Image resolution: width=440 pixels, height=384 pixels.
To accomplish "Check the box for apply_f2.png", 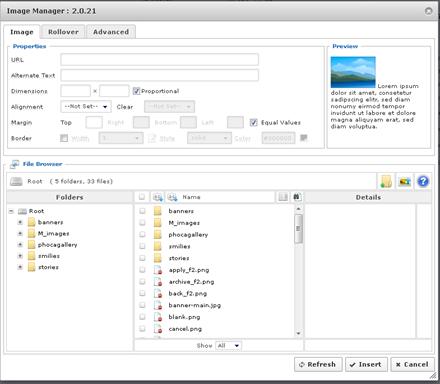I will (142, 270).
